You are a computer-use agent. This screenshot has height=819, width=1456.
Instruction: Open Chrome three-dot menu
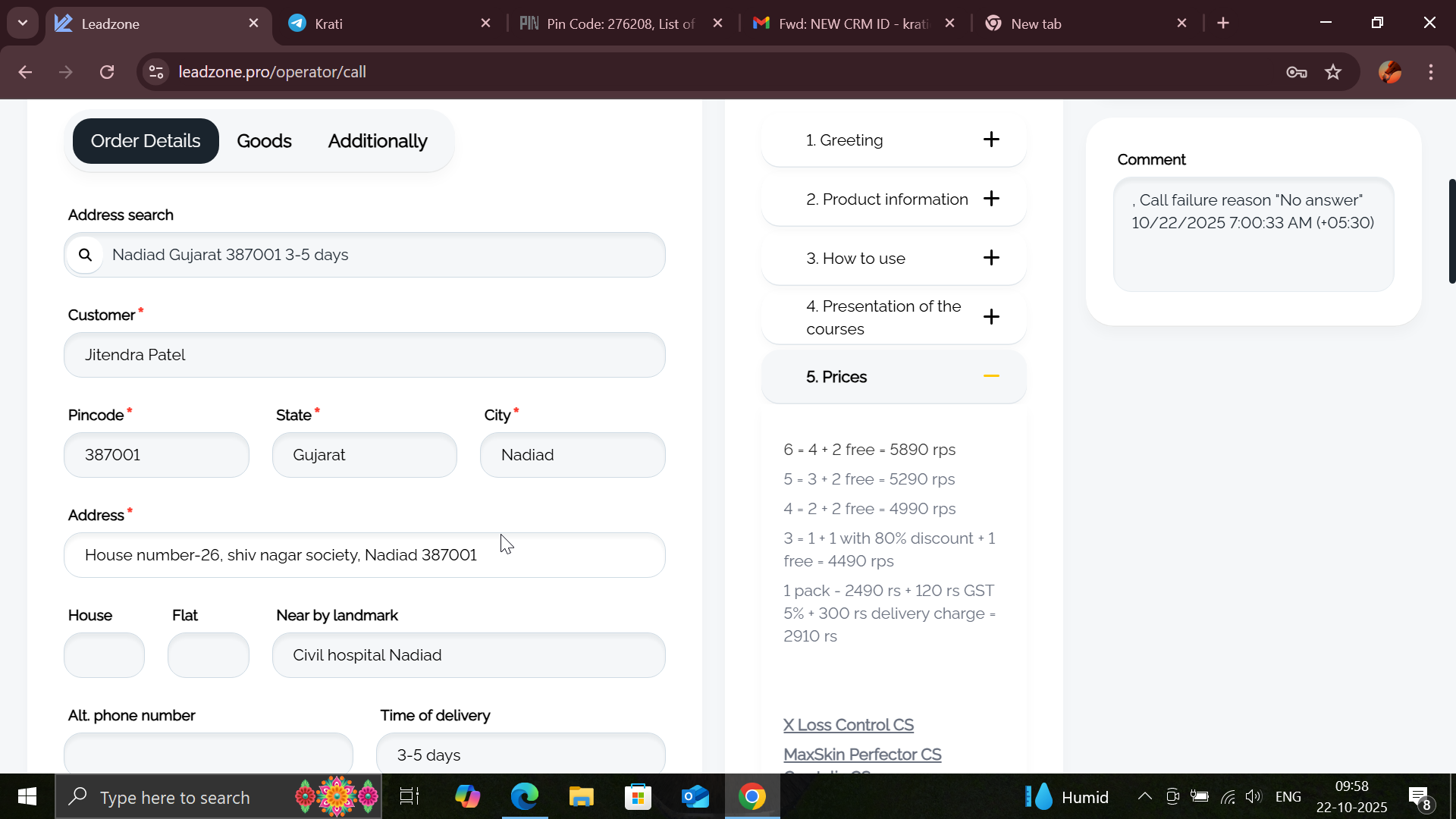pyautogui.click(x=1430, y=72)
